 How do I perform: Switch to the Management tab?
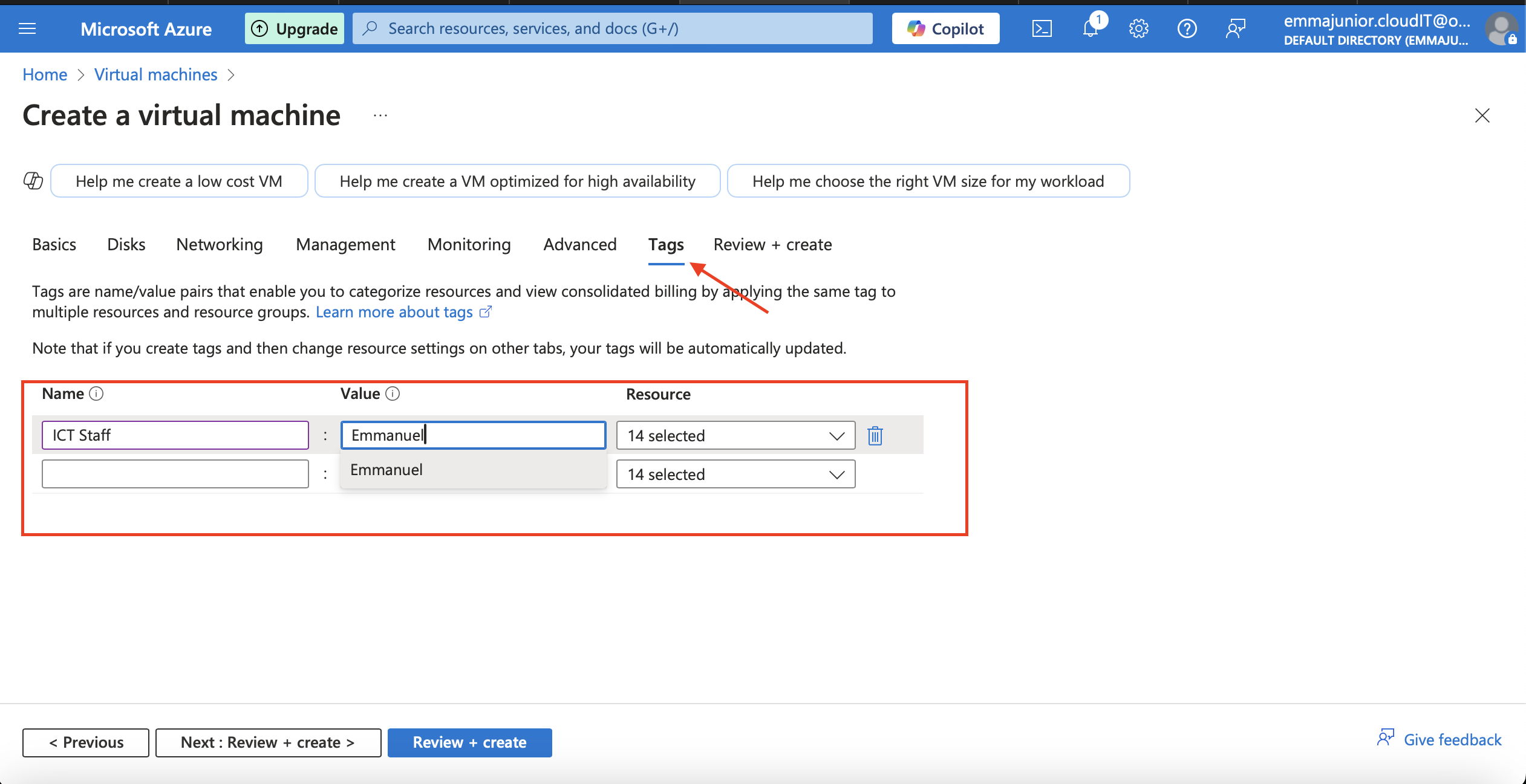tap(345, 244)
